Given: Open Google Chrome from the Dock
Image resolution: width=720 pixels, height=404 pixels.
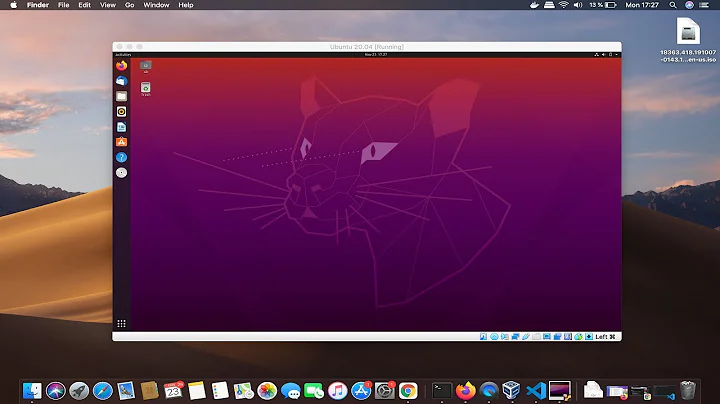Looking at the screenshot, I should (408, 391).
